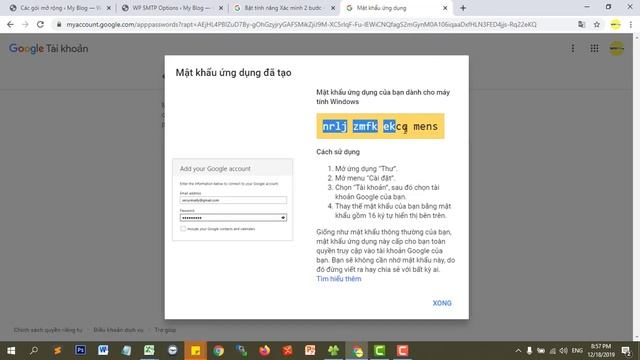The height and width of the screenshot is (360, 640).
Task: Open the red Camtasia recorder icon on taskbar
Action: point(402,351)
